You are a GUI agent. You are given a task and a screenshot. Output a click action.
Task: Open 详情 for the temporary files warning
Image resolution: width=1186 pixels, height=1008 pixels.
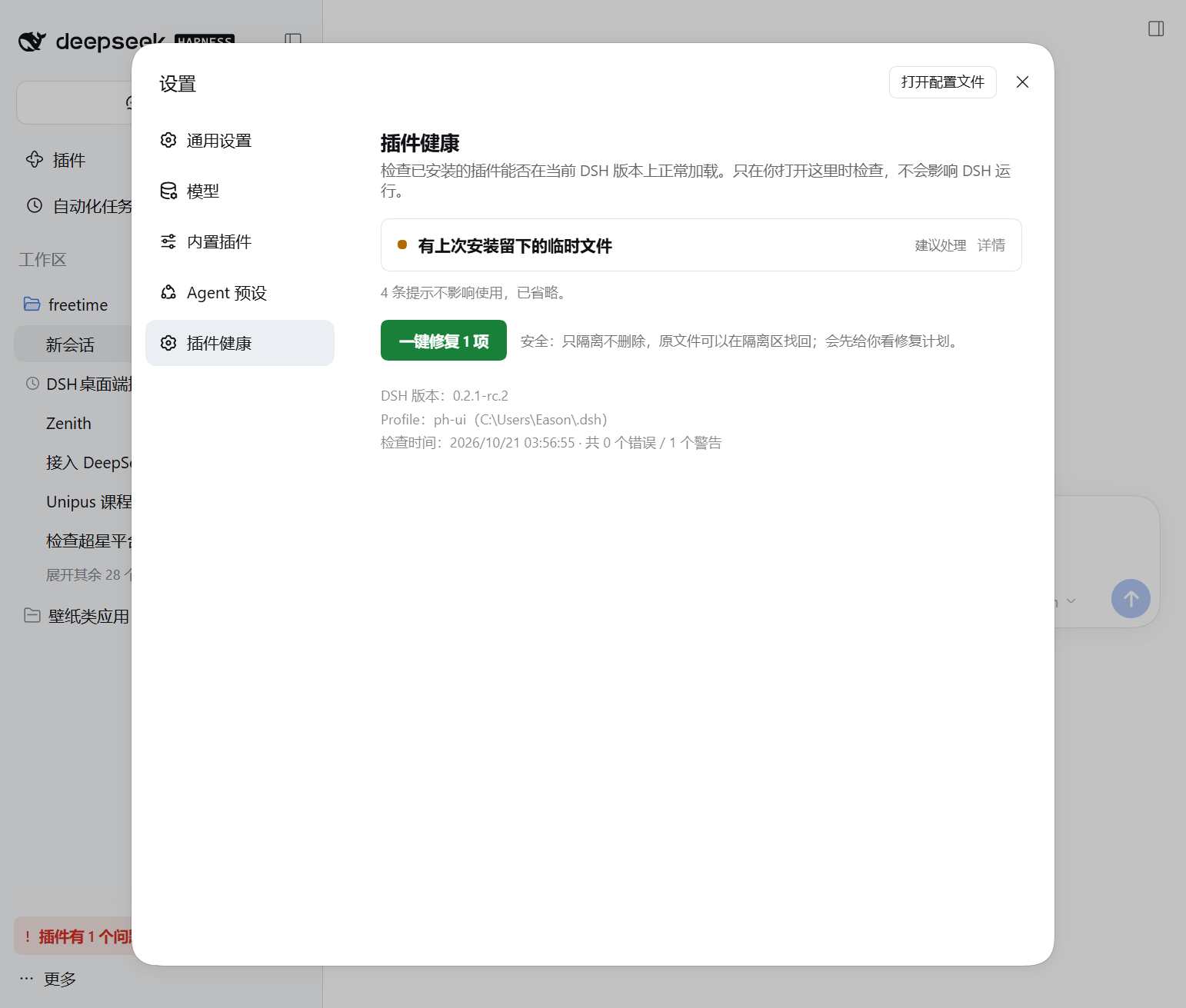991,245
